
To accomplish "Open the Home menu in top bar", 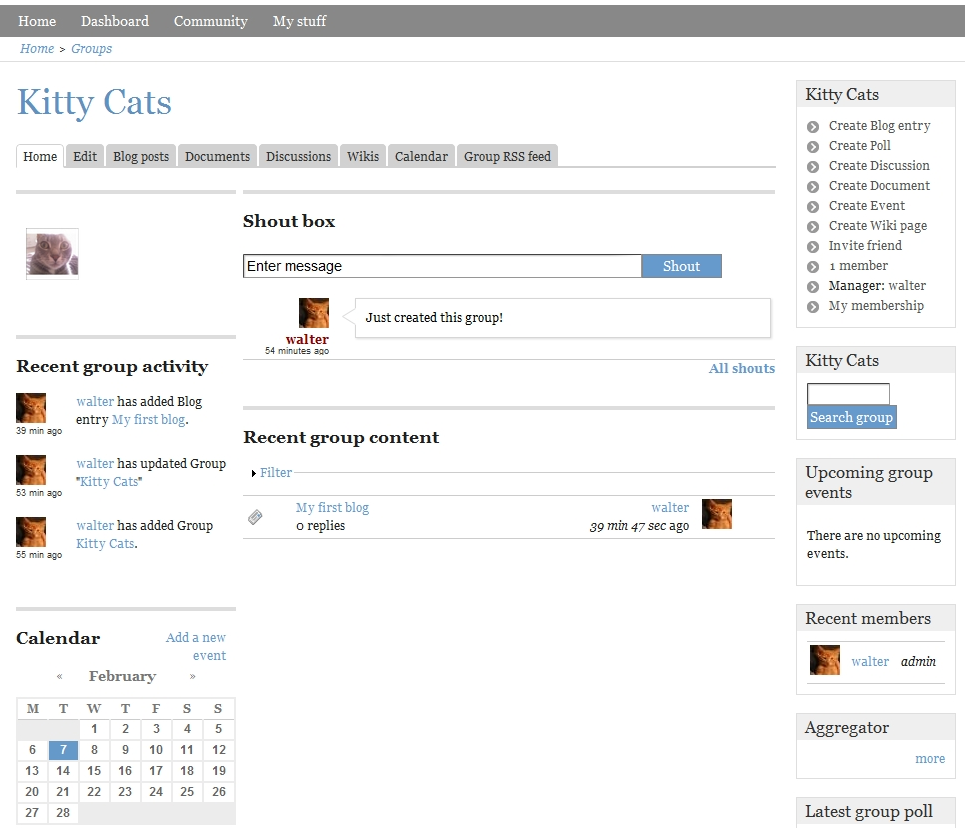I will 37,21.
